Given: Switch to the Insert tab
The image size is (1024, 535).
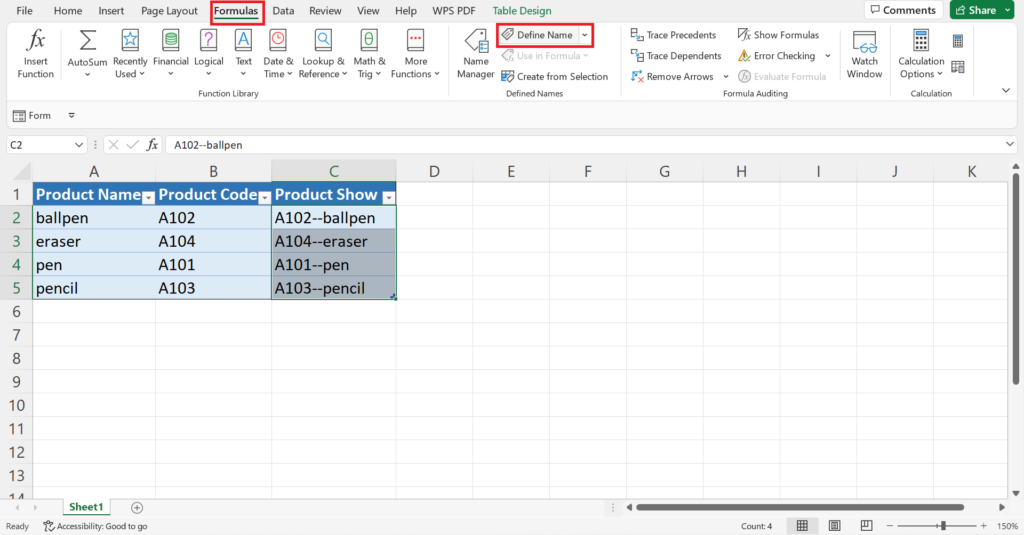Looking at the screenshot, I should pos(111,10).
